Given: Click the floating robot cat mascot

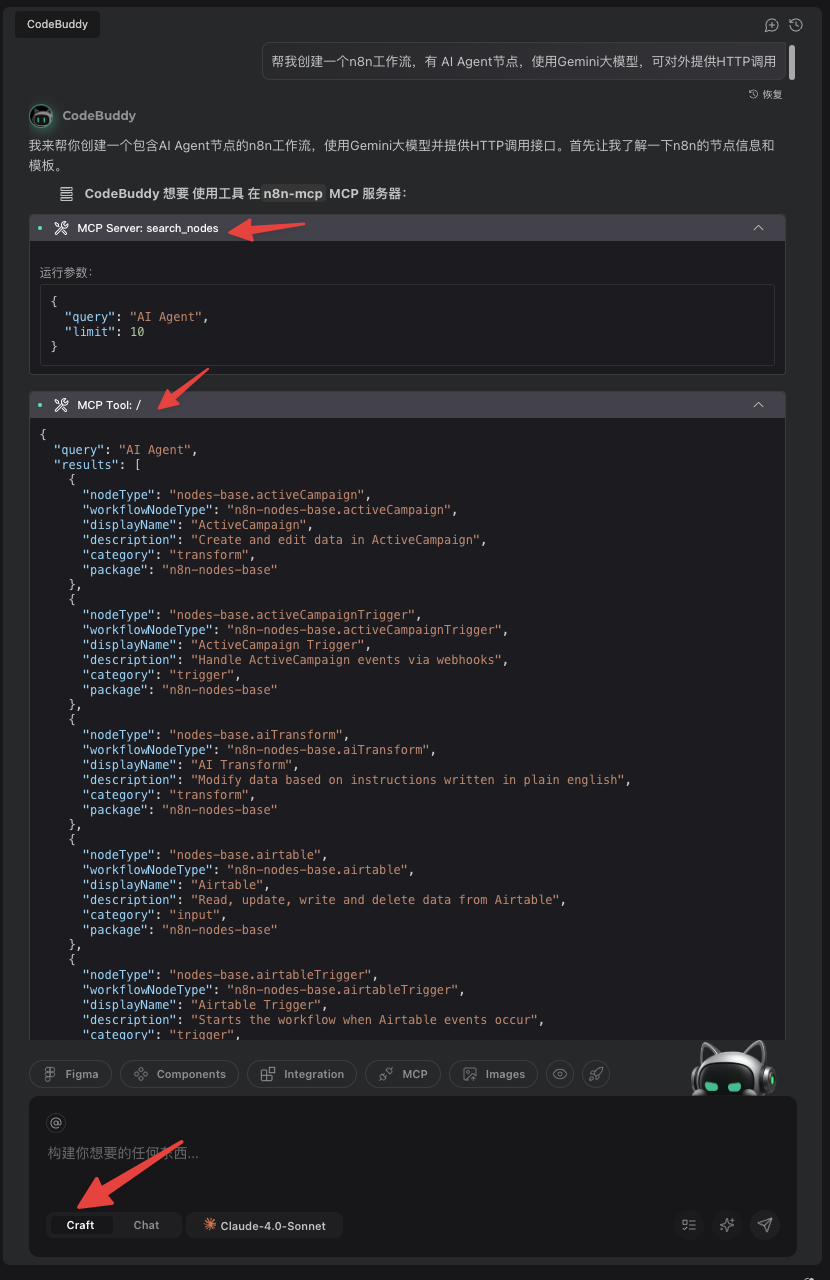Looking at the screenshot, I should pos(734,1068).
